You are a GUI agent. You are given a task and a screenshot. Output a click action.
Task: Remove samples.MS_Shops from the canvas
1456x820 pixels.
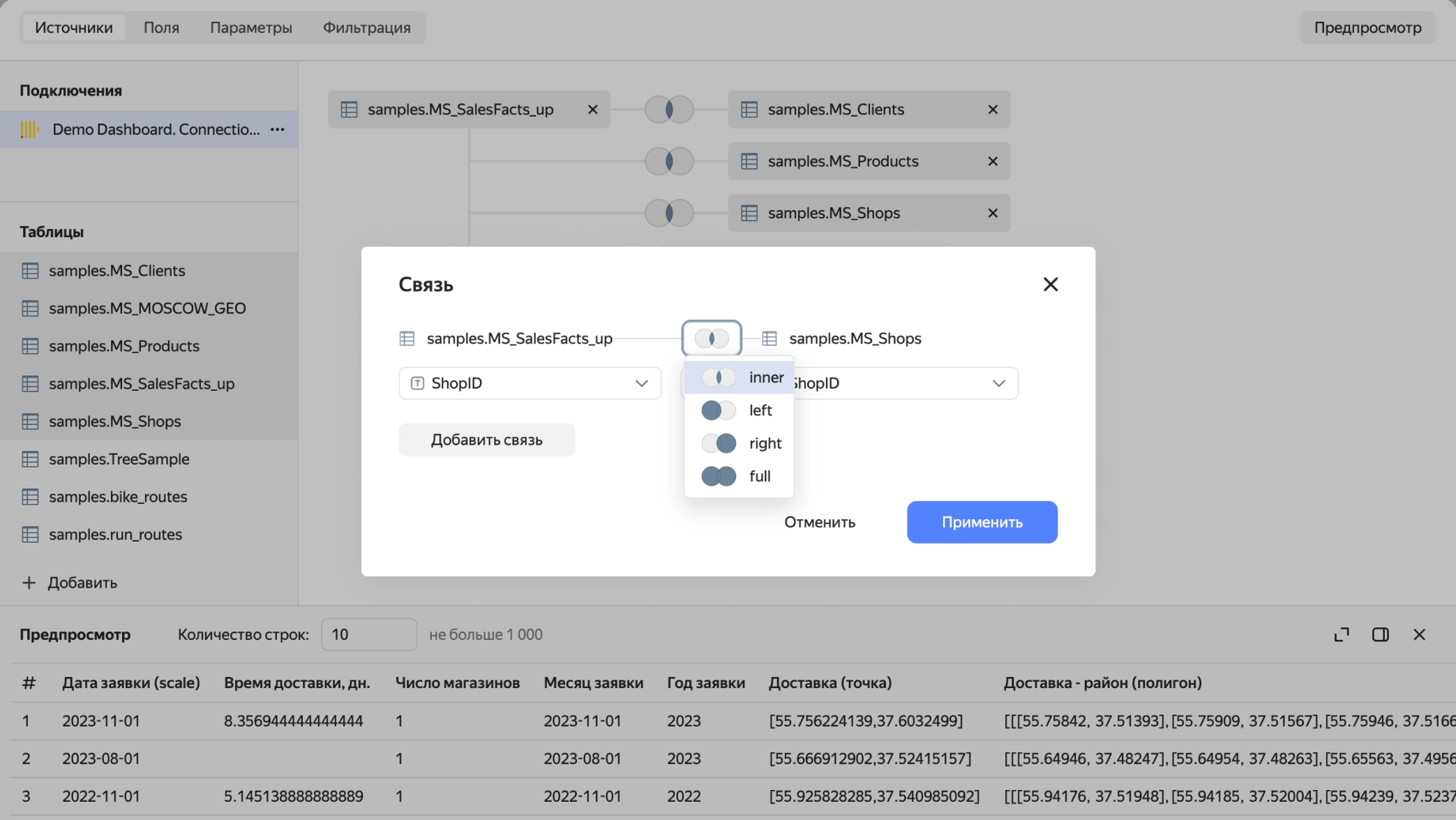pyautogui.click(x=992, y=213)
